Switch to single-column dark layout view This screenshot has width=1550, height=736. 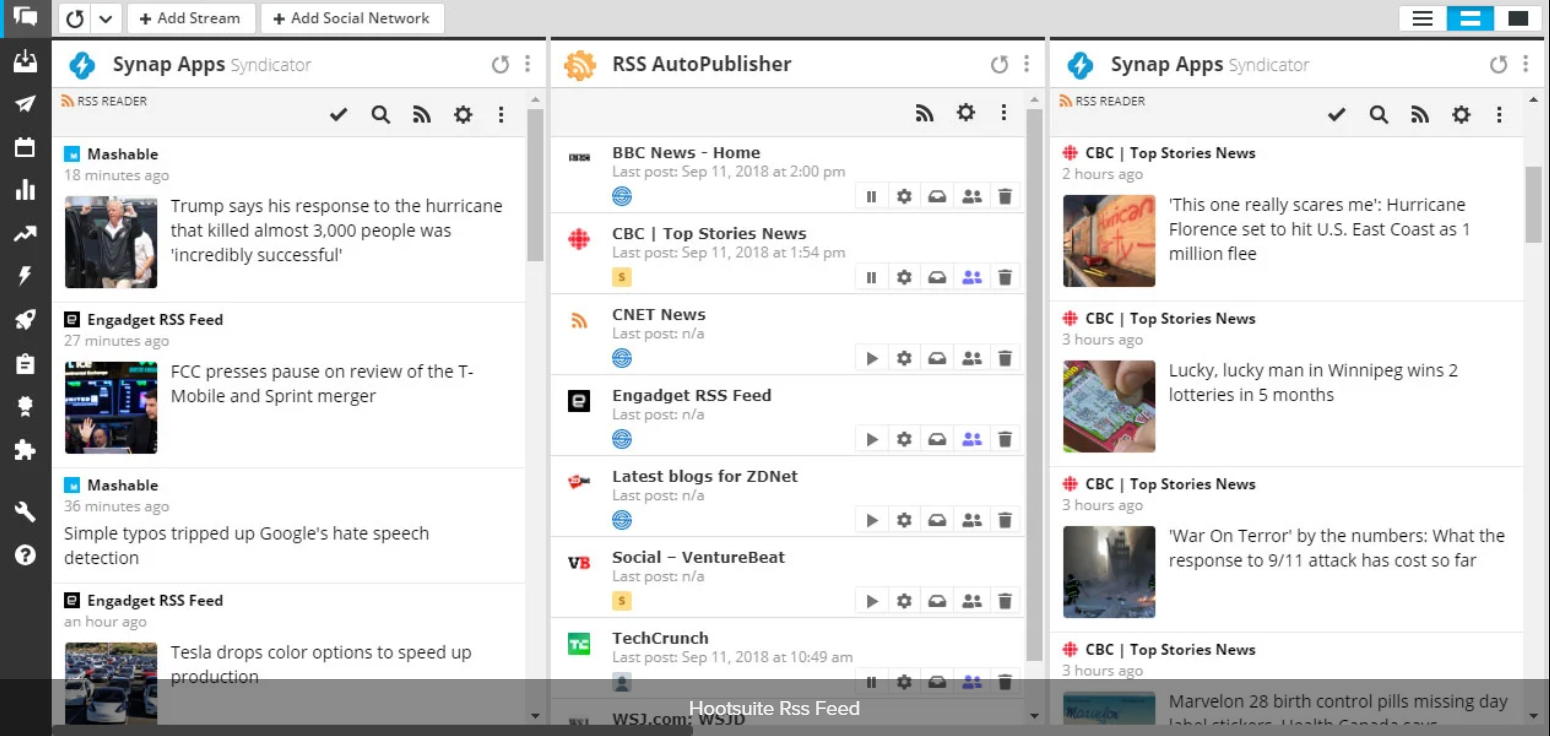click(x=1516, y=18)
